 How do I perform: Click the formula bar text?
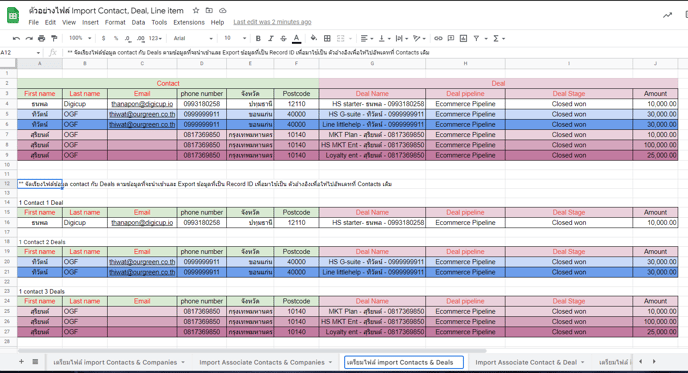(x=248, y=53)
